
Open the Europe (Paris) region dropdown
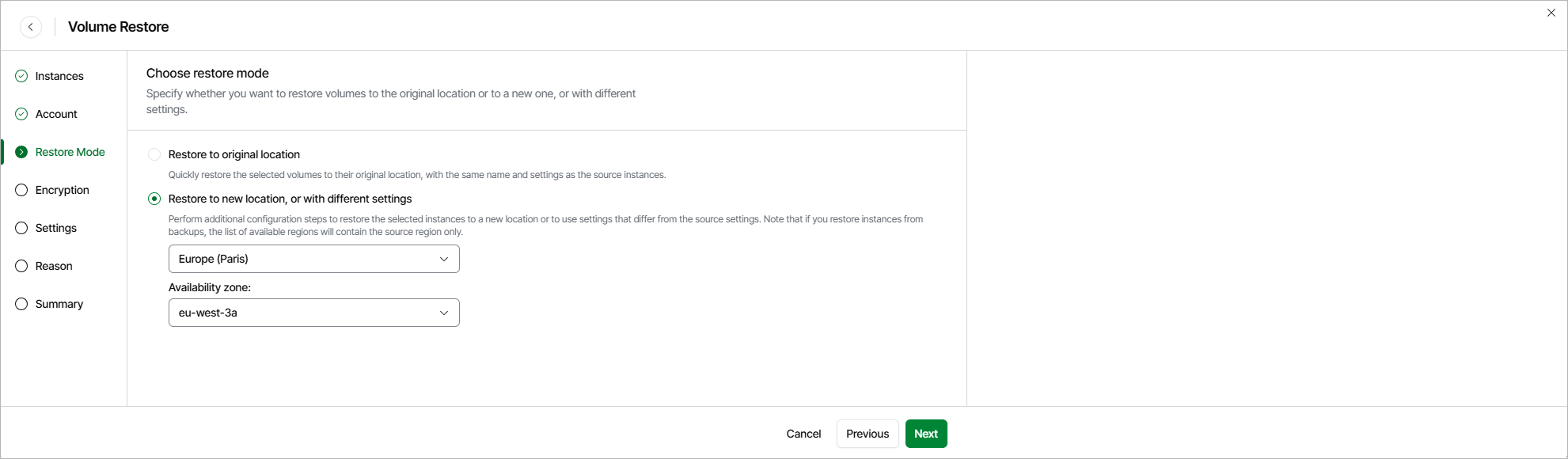point(313,259)
